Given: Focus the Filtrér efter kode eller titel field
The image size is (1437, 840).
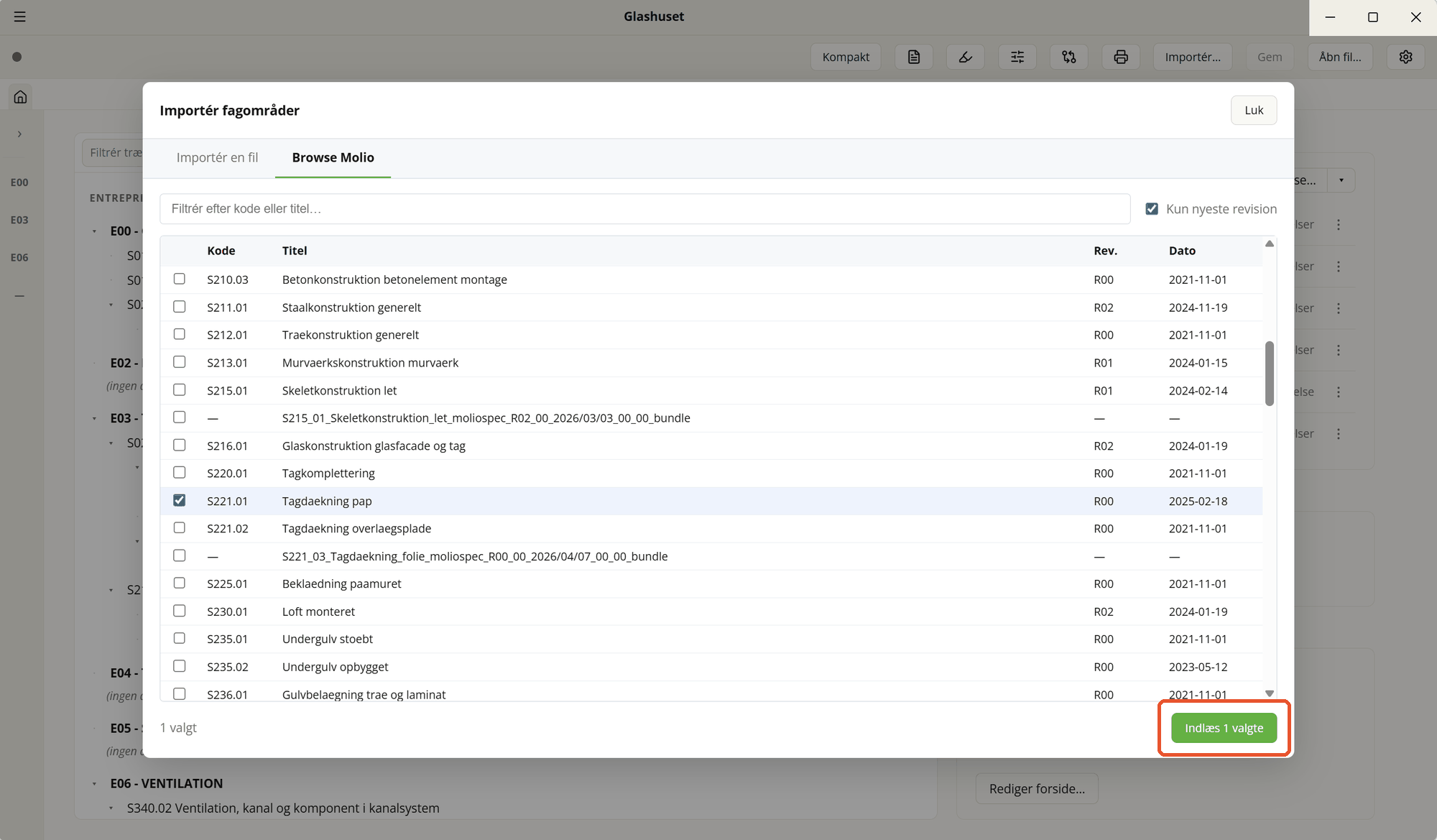Looking at the screenshot, I should [x=644, y=208].
